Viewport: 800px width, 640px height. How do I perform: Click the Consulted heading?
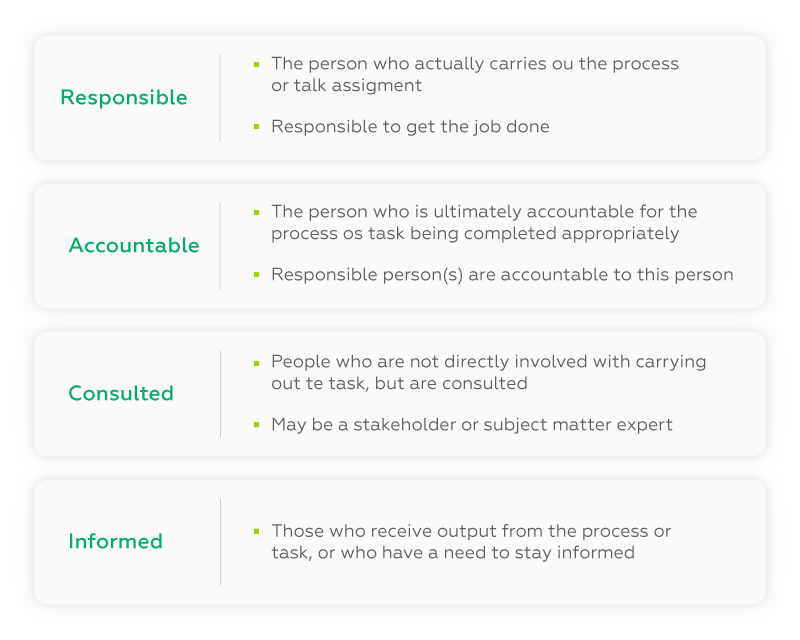[121, 393]
